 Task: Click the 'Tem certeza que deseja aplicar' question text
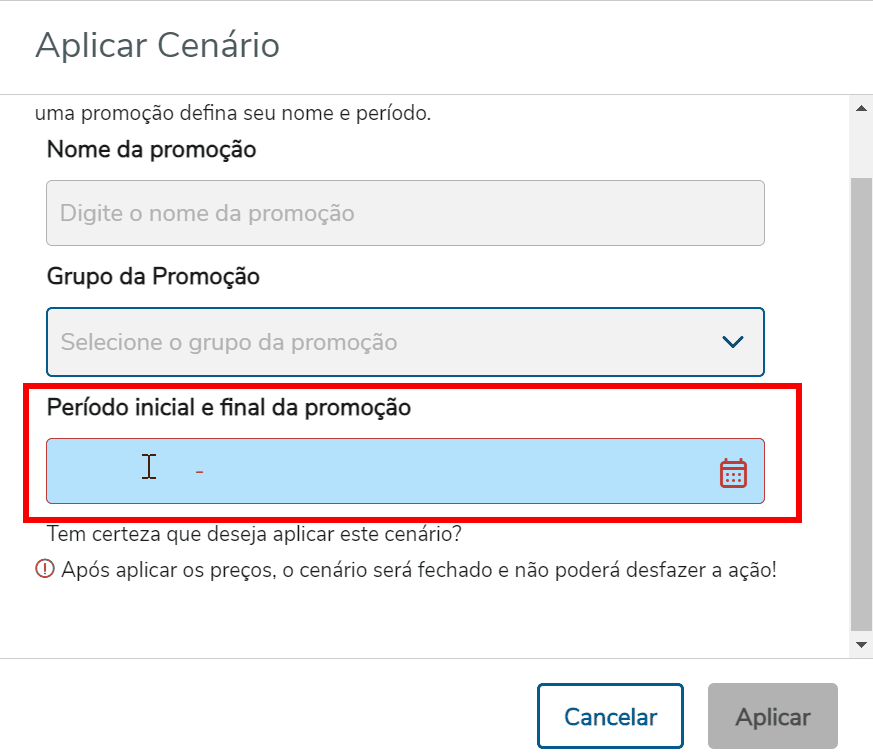pyautogui.click(x=254, y=535)
